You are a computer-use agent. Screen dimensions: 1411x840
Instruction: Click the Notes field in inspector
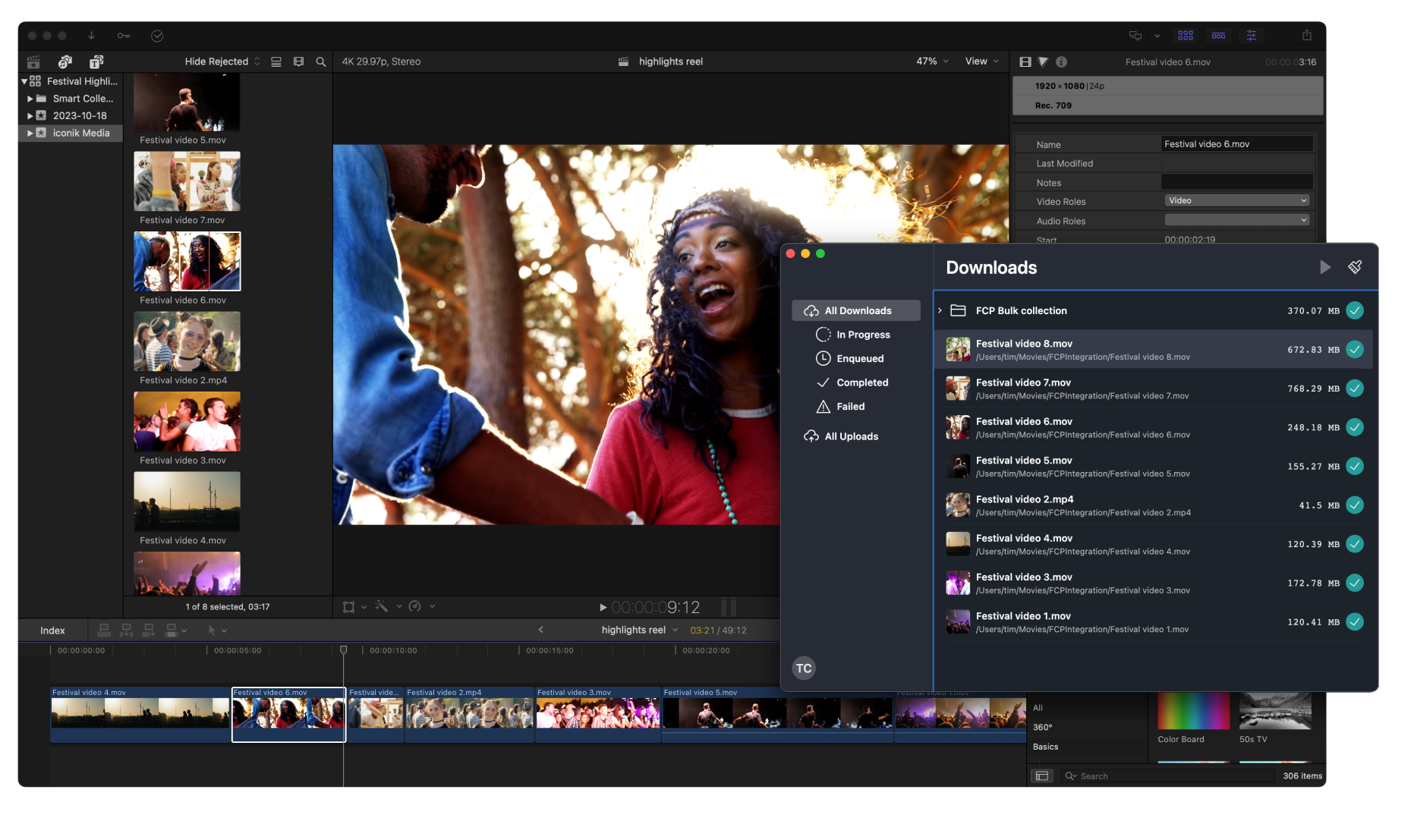point(1236,182)
